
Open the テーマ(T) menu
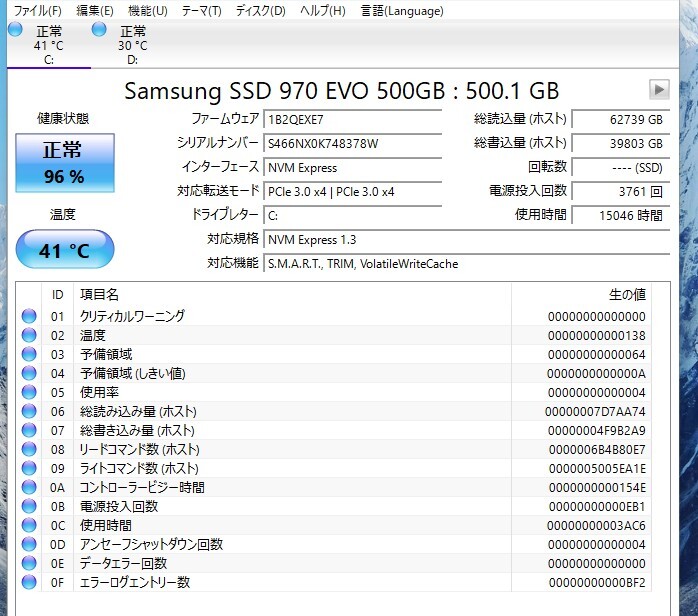point(202,11)
